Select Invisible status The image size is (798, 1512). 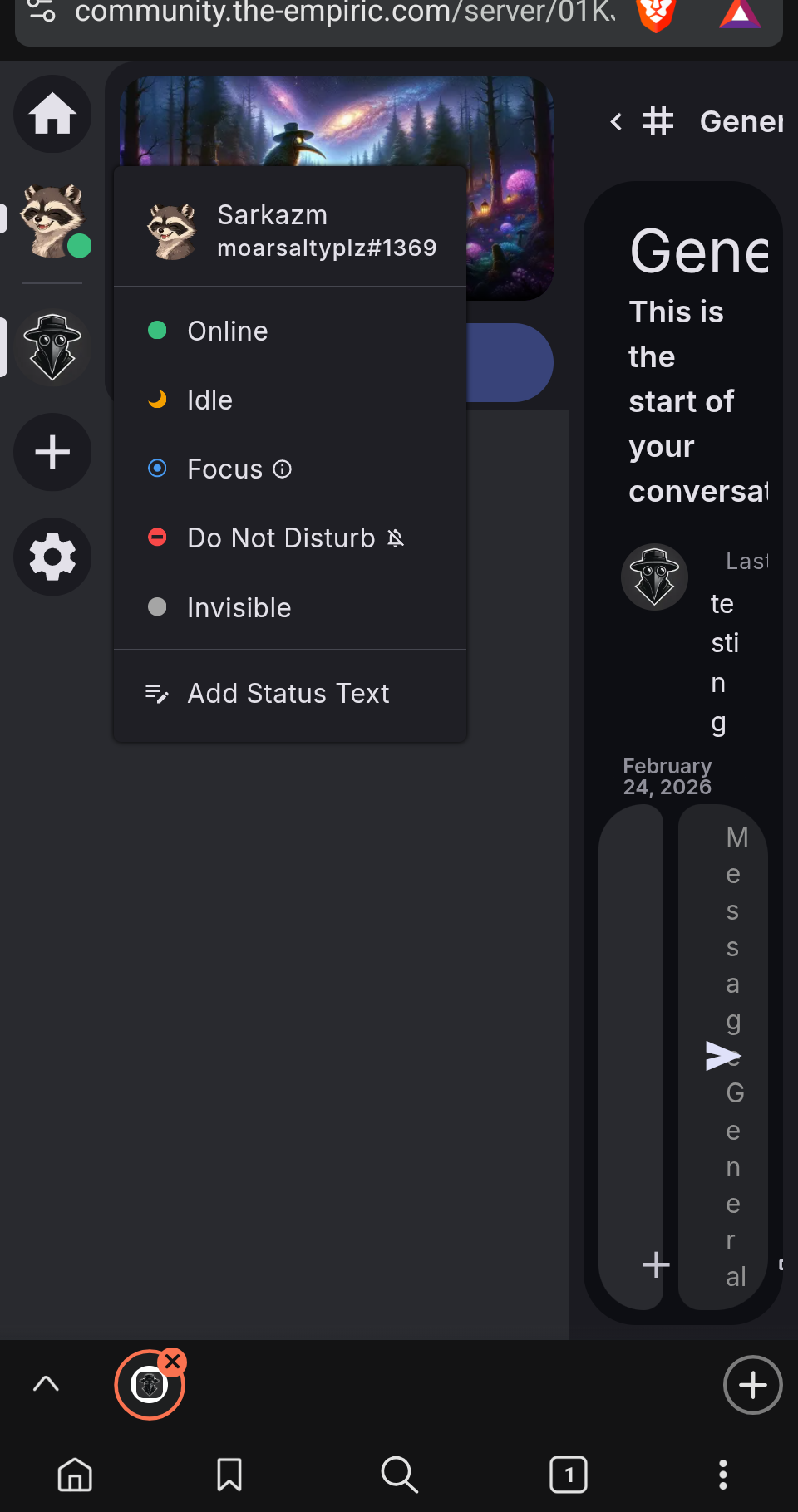coord(290,607)
